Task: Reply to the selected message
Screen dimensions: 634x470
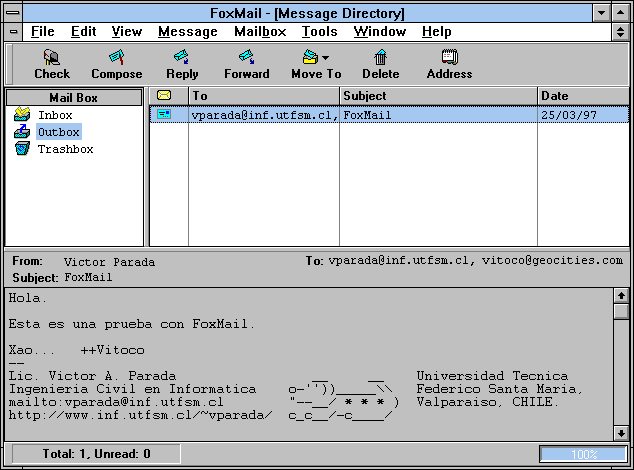Action: [x=182, y=65]
